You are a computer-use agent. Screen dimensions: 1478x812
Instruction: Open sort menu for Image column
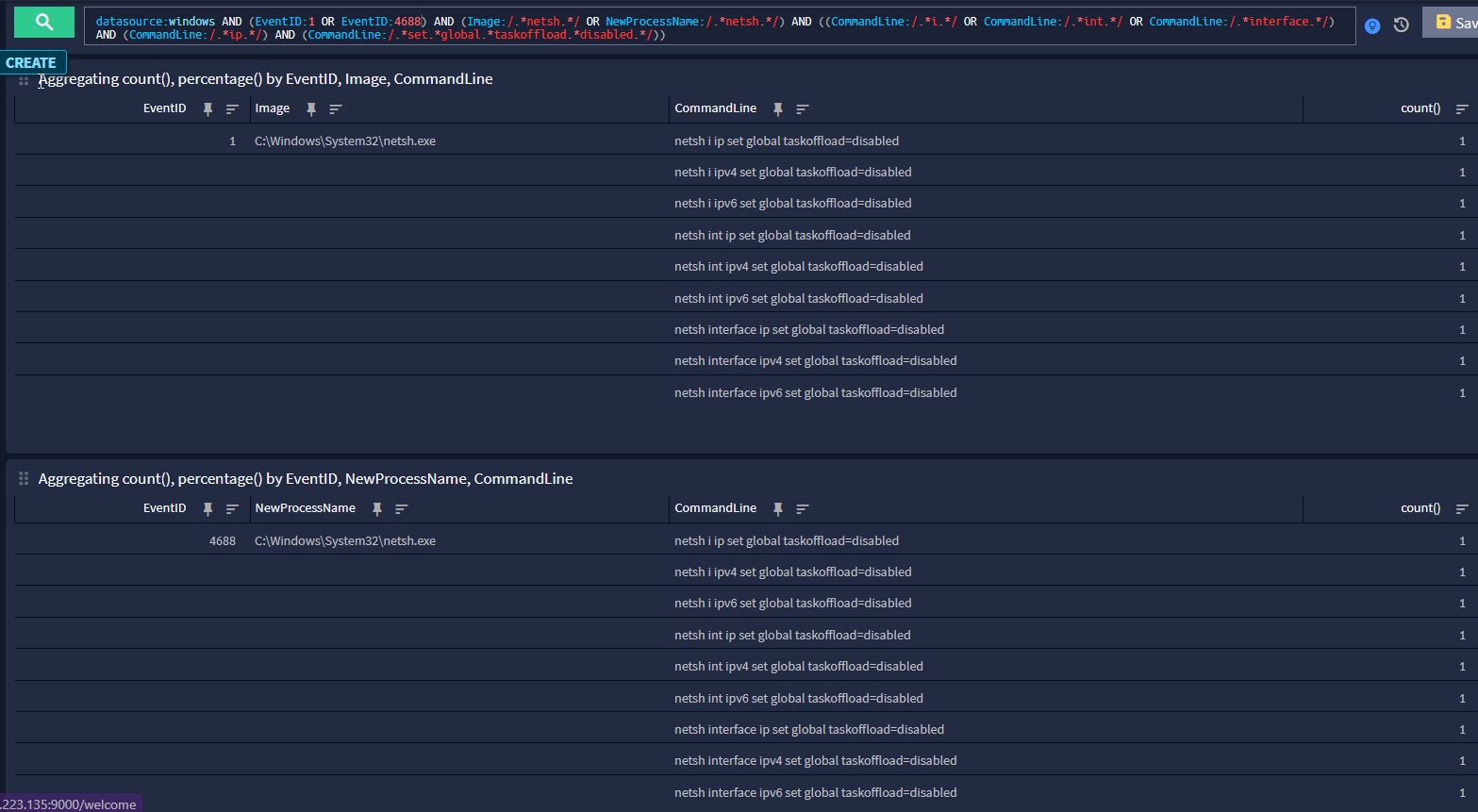pyautogui.click(x=335, y=109)
